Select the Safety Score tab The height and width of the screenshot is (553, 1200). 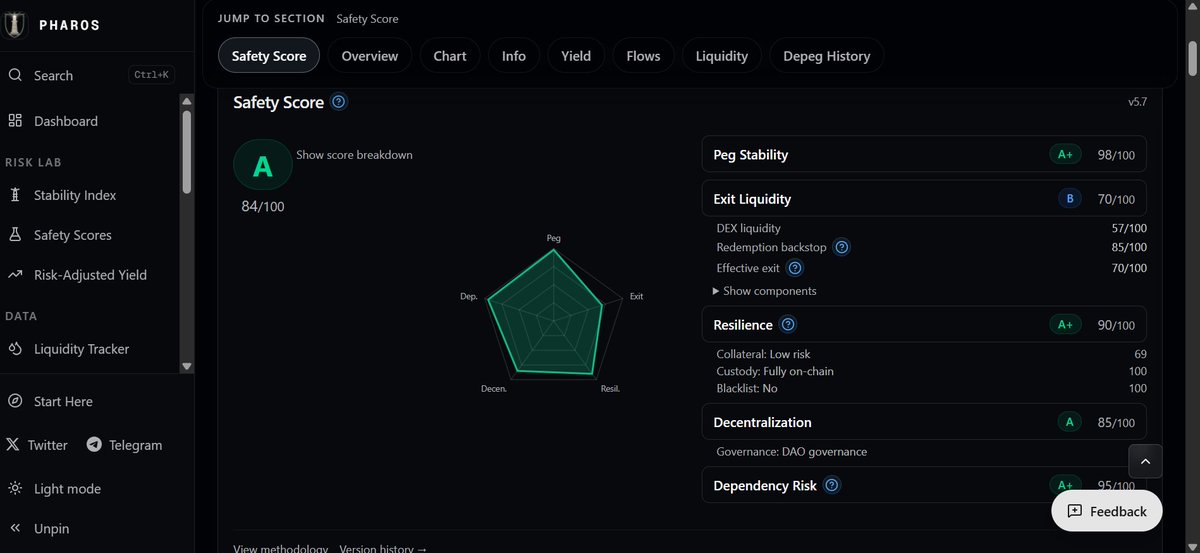269,56
